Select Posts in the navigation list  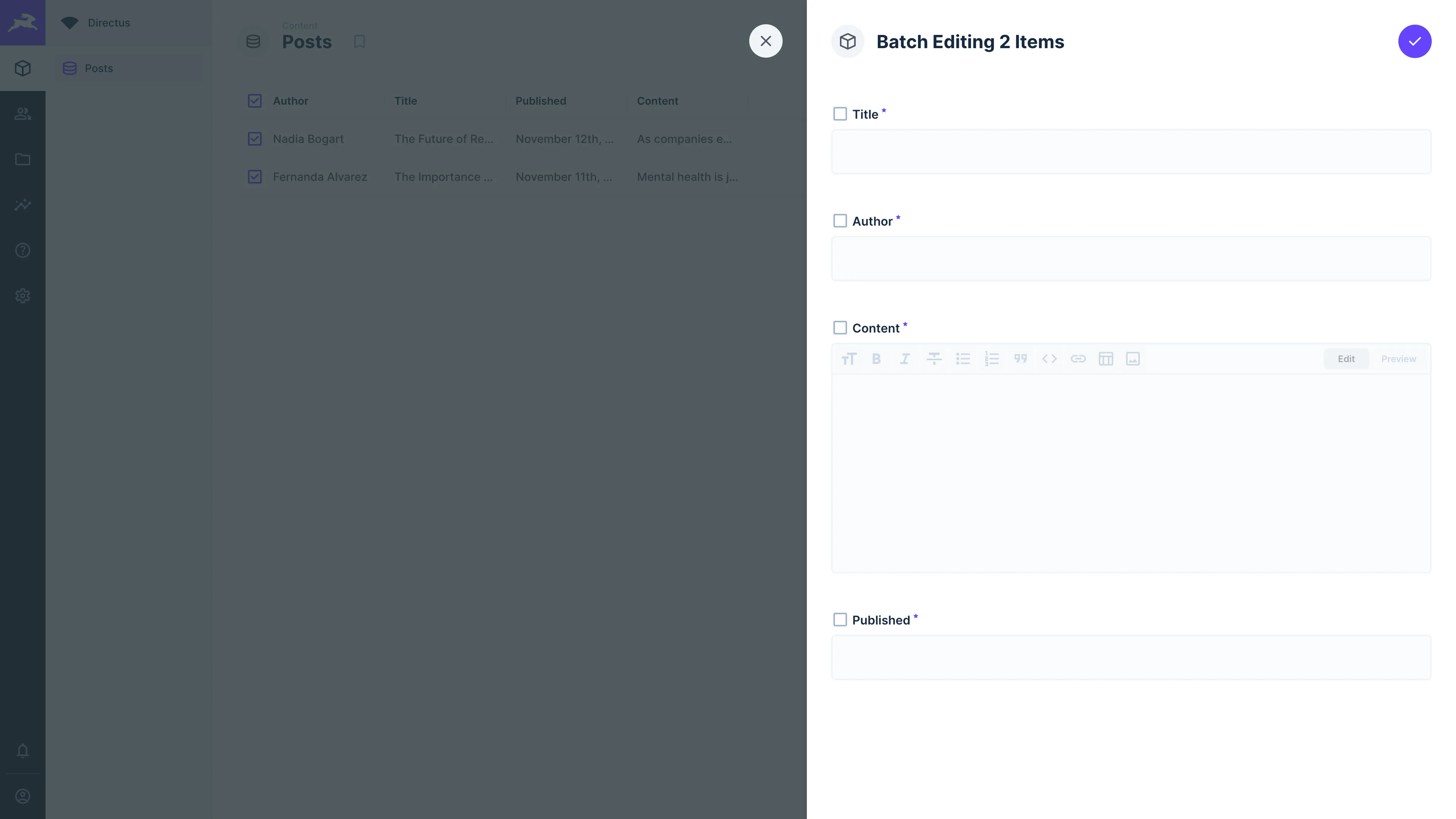(99, 68)
